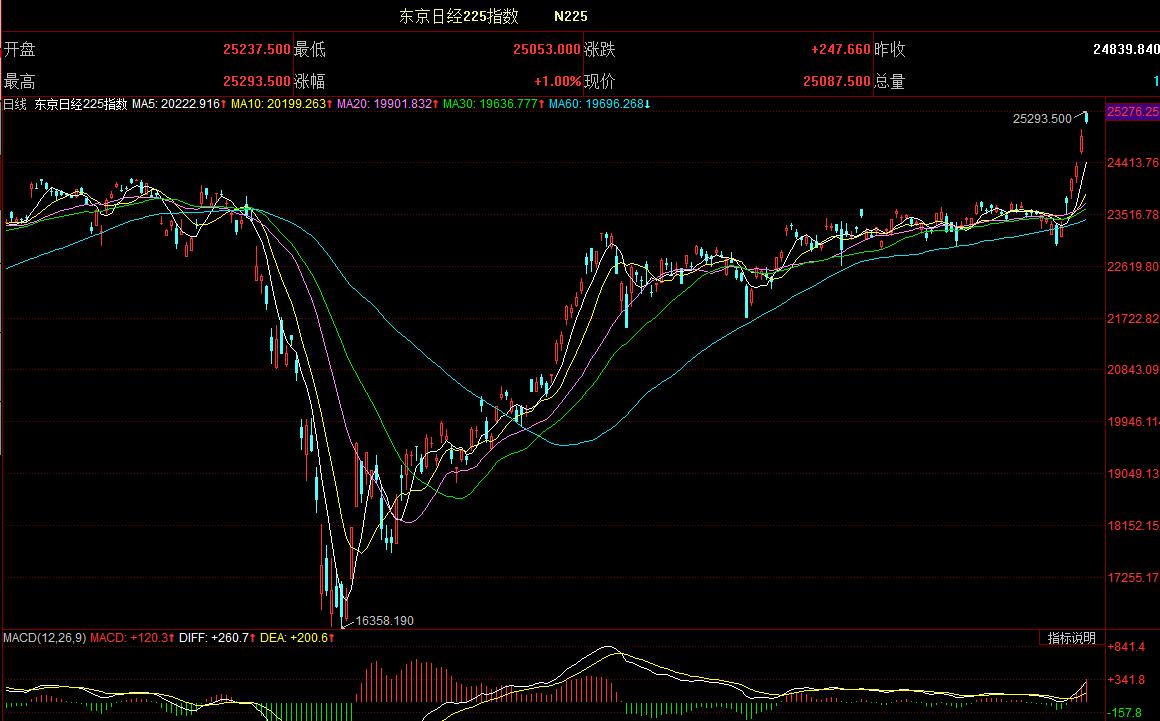
Task: Click the N225 ticker code
Action: 570,16
